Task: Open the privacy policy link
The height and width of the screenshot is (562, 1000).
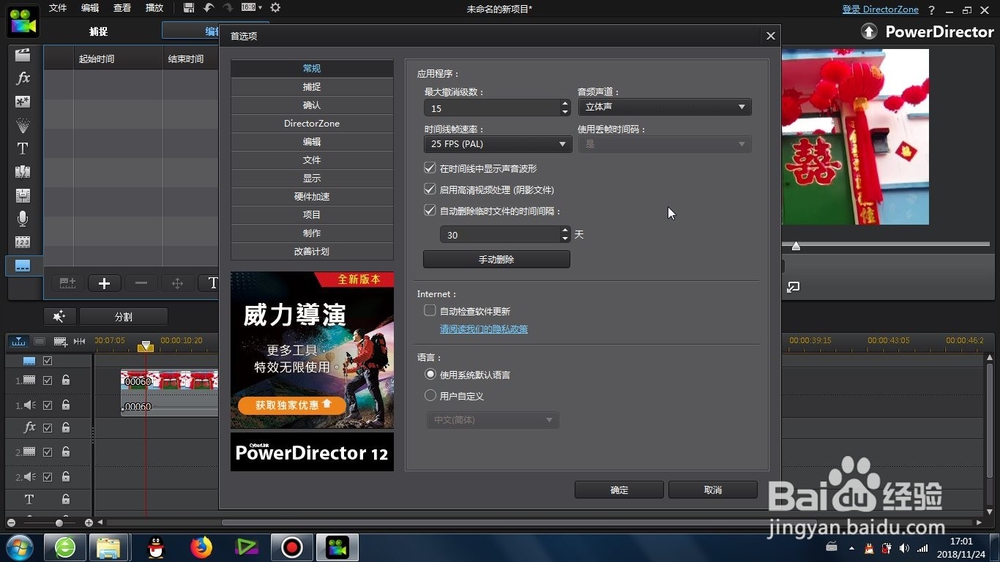Action: tap(483, 329)
